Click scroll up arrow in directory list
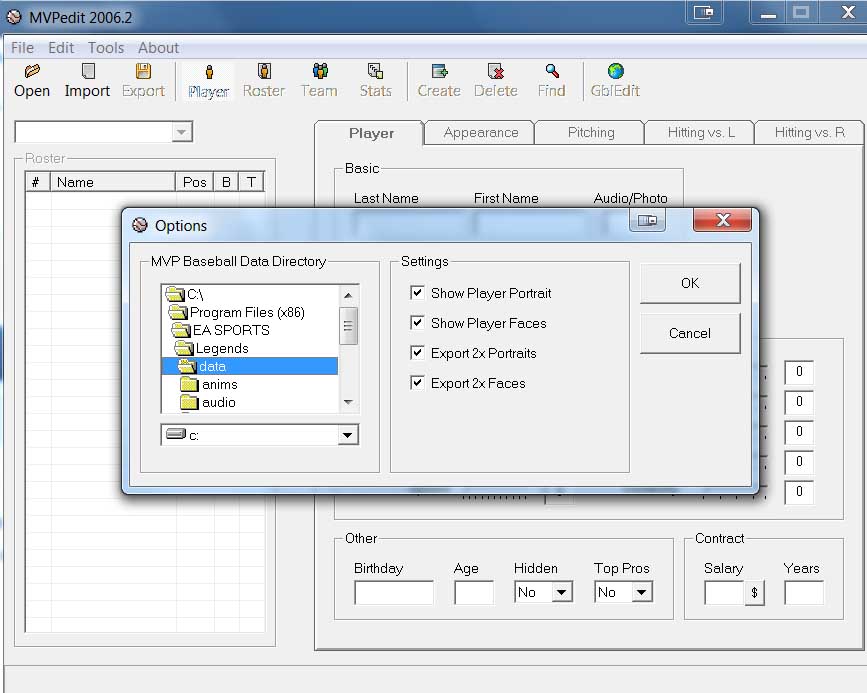This screenshot has height=693, width=867. pyautogui.click(x=348, y=295)
